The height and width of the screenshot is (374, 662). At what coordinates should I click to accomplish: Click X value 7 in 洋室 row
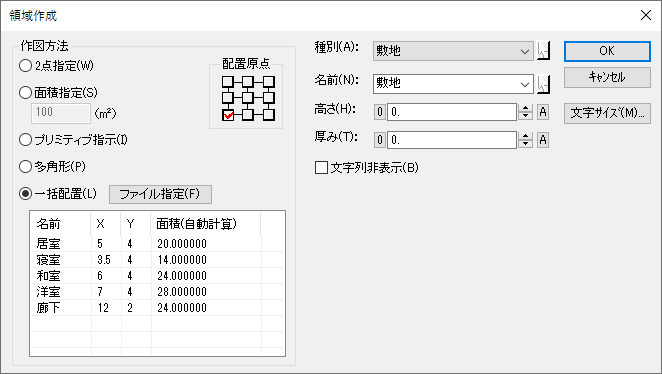tap(100, 292)
